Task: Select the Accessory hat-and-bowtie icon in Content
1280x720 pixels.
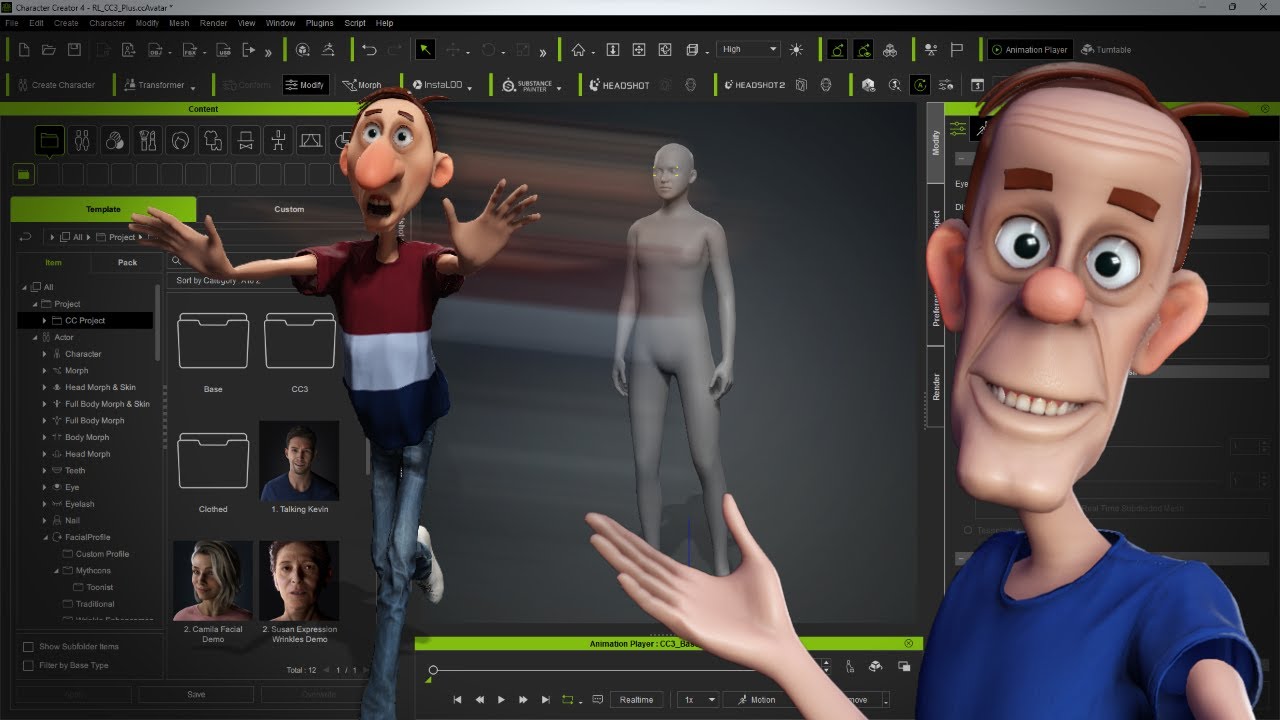Action: (x=245, y=141)
